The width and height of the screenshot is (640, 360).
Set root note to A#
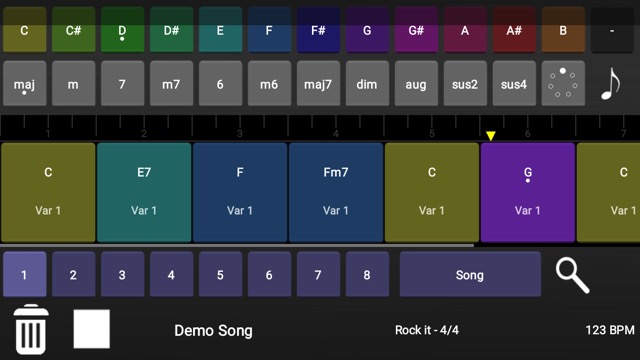514,30
